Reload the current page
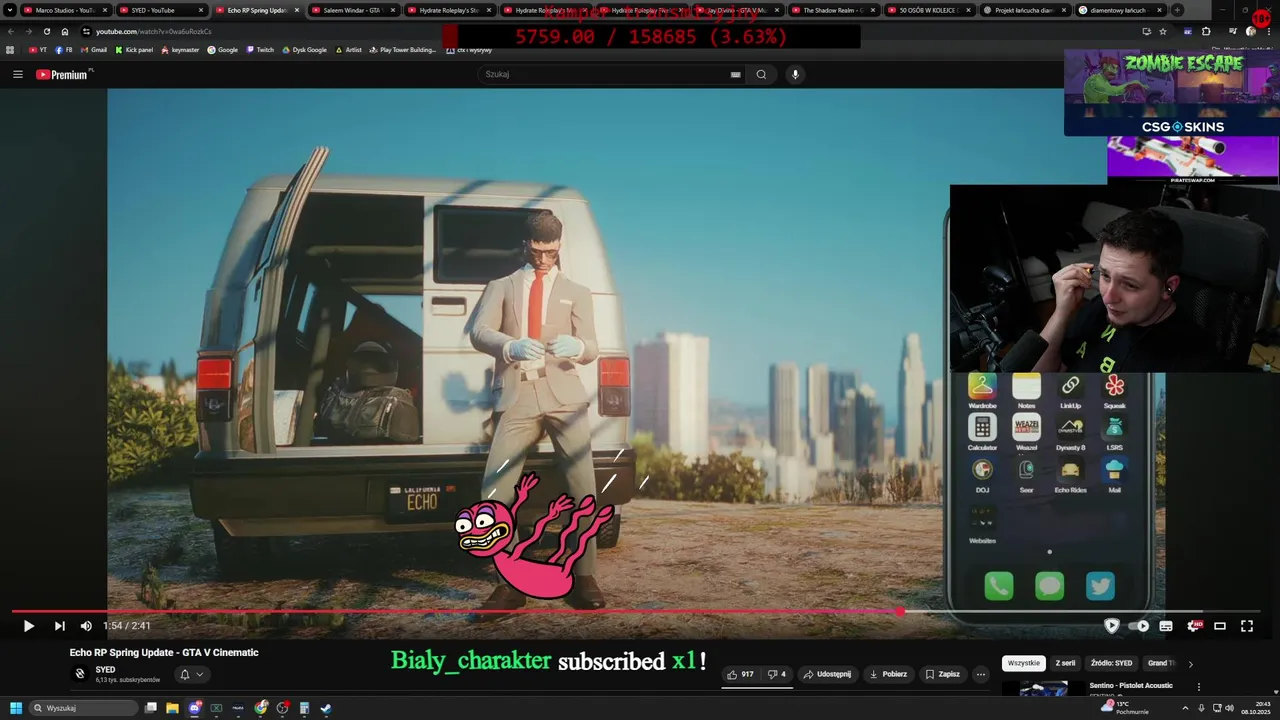The height and width of the screenshot is (720, 1280). (x=46, y=31)
